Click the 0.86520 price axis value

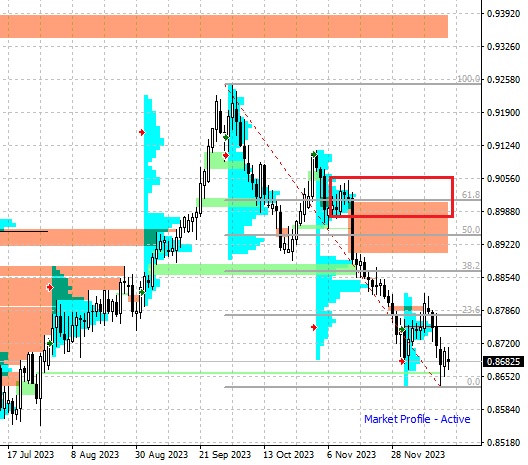(504, 376)
